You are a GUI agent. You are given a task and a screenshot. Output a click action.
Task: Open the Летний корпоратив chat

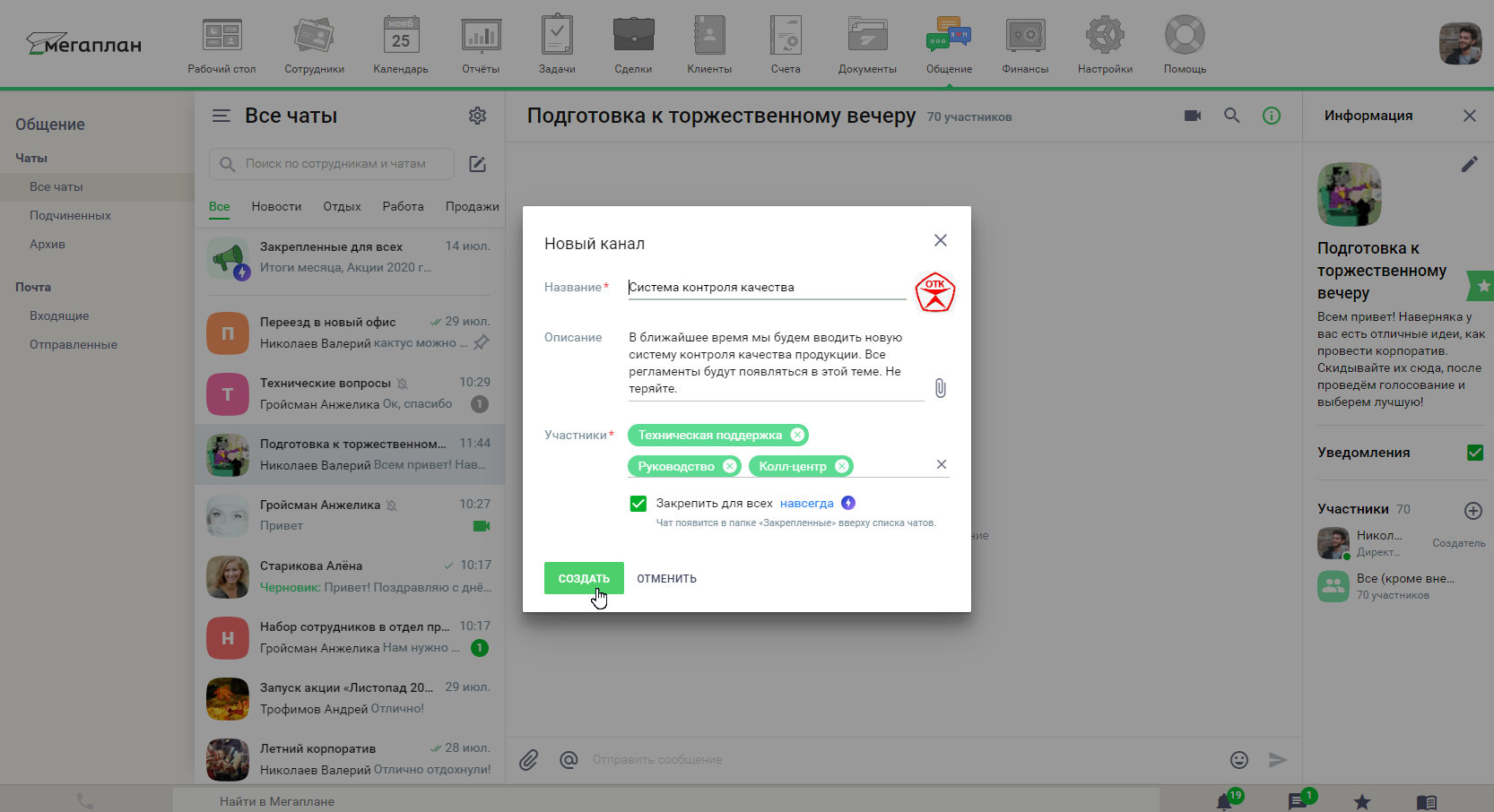coord(350,759)
